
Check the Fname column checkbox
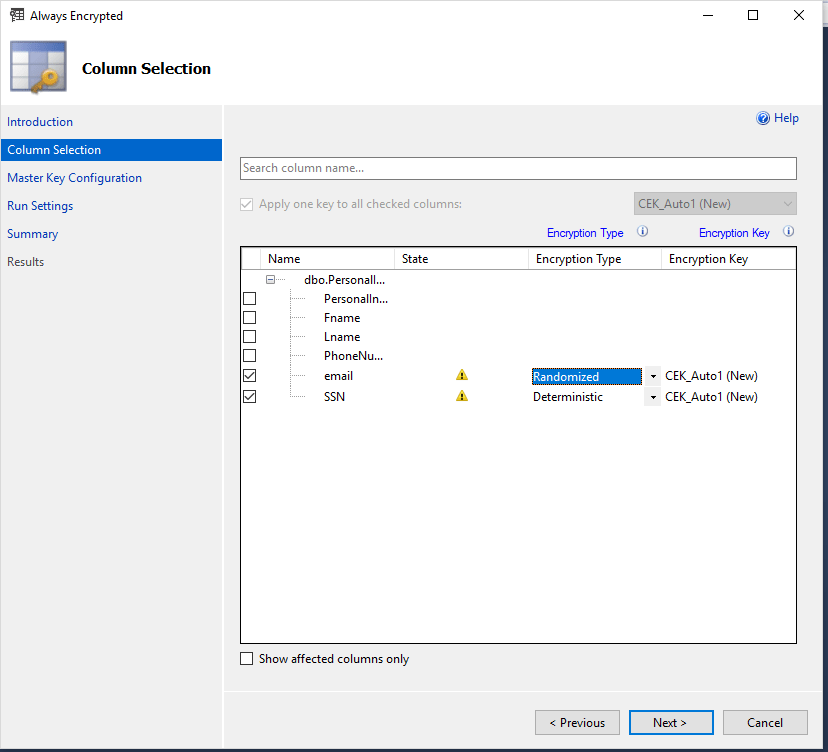[250, 318]
